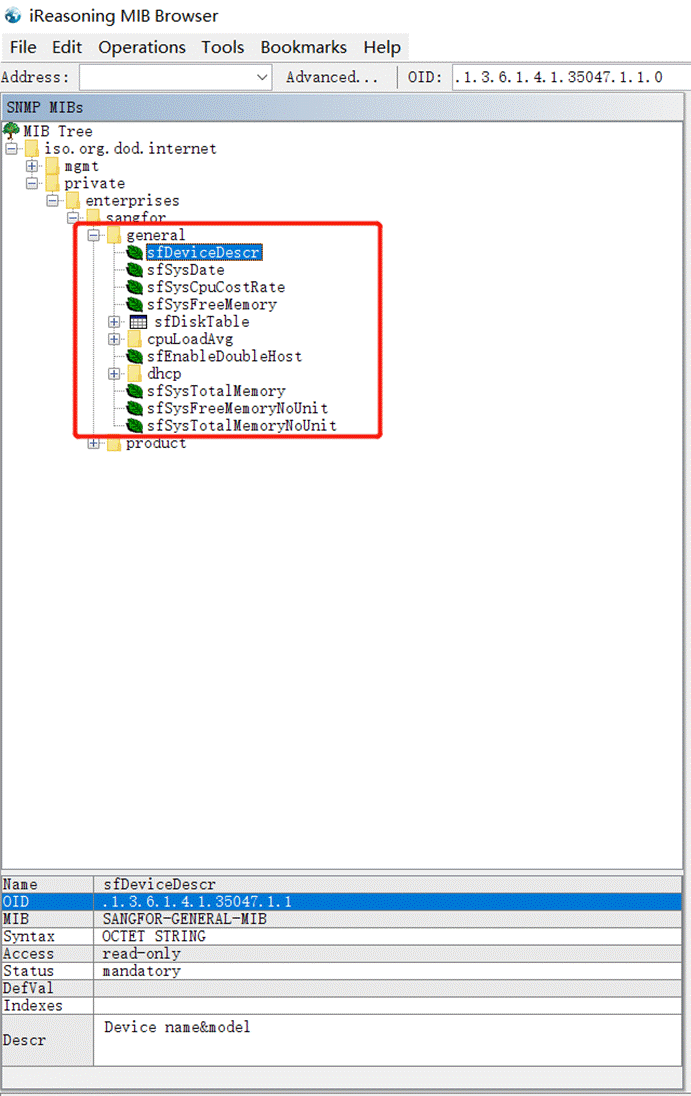Select the sfSysFreeMemoryNoUnit tree item
This screenshot has width=691, height=1096.
click(x=238, y=408)
